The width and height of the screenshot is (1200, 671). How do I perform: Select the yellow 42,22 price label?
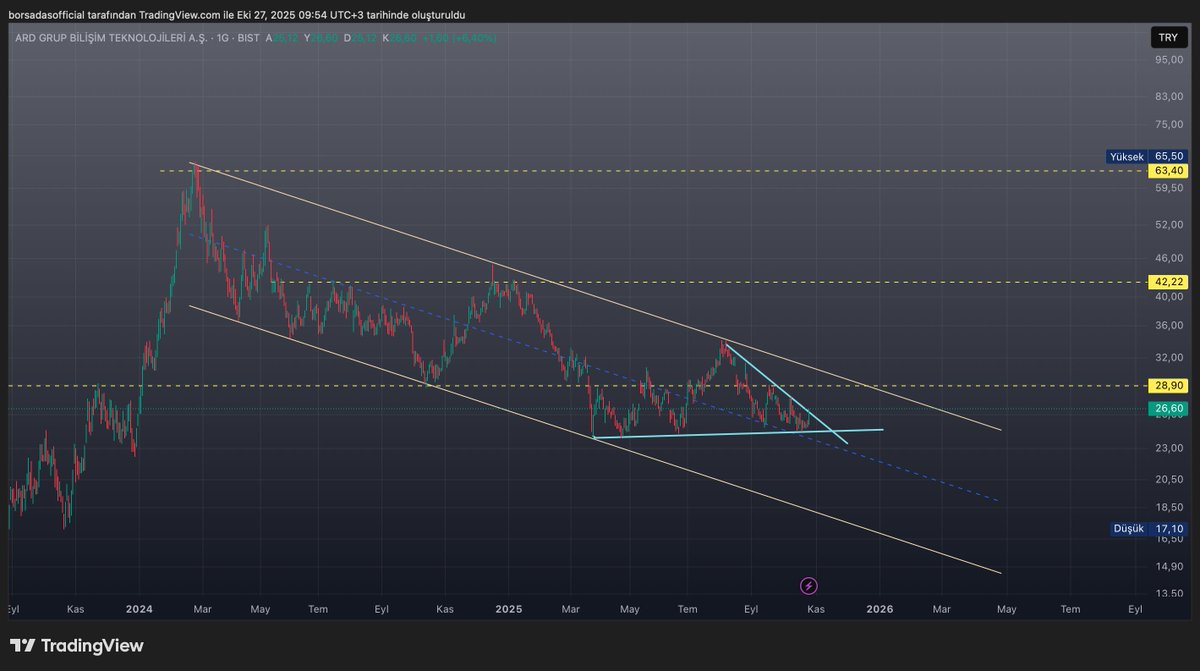pyautogui.click(x=1168, y=283)
